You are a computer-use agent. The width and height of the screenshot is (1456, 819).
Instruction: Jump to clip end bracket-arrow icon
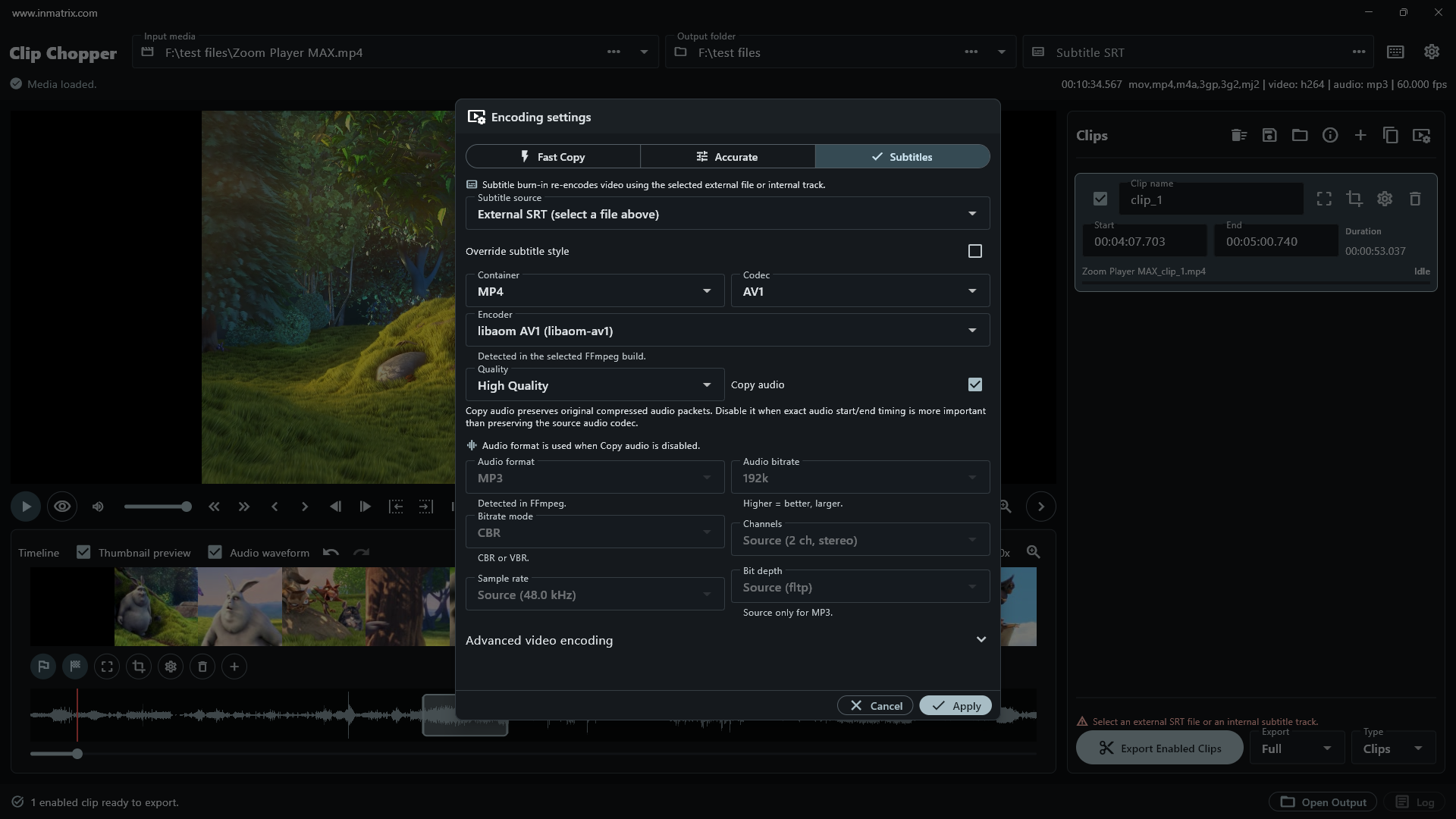(x=426, y=507)
